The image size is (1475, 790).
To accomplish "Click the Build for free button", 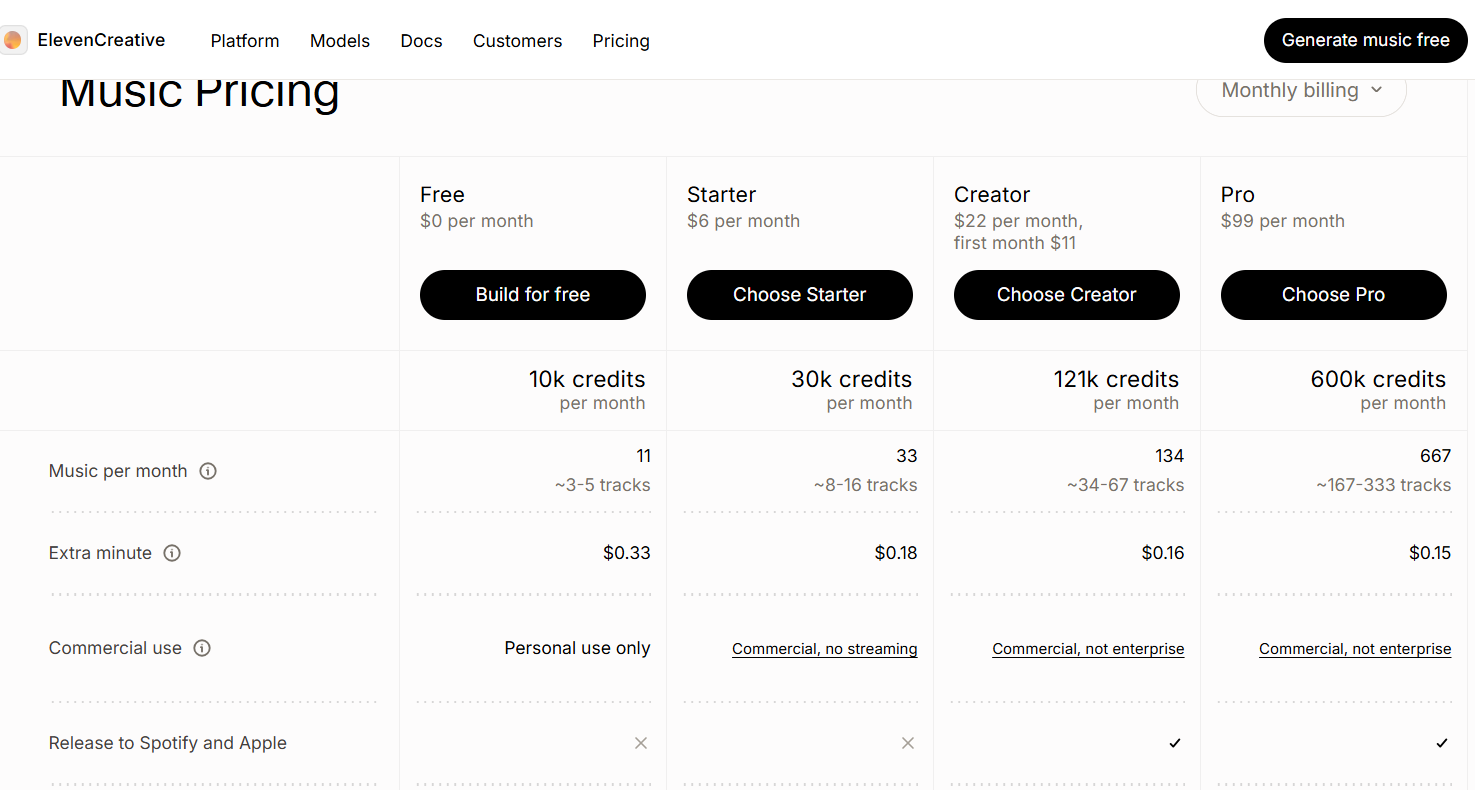I will coord(533,295).
